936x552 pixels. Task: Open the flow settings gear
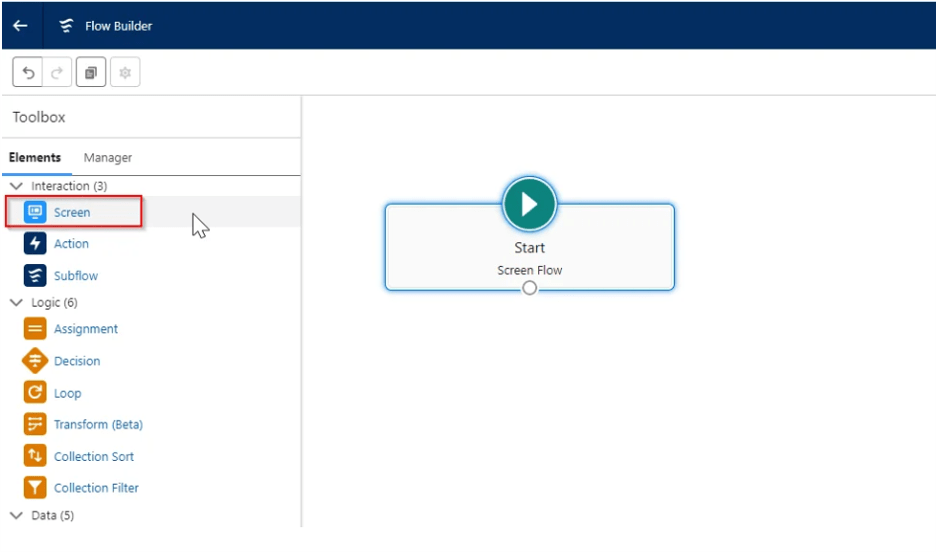click(x=125, y=73)
